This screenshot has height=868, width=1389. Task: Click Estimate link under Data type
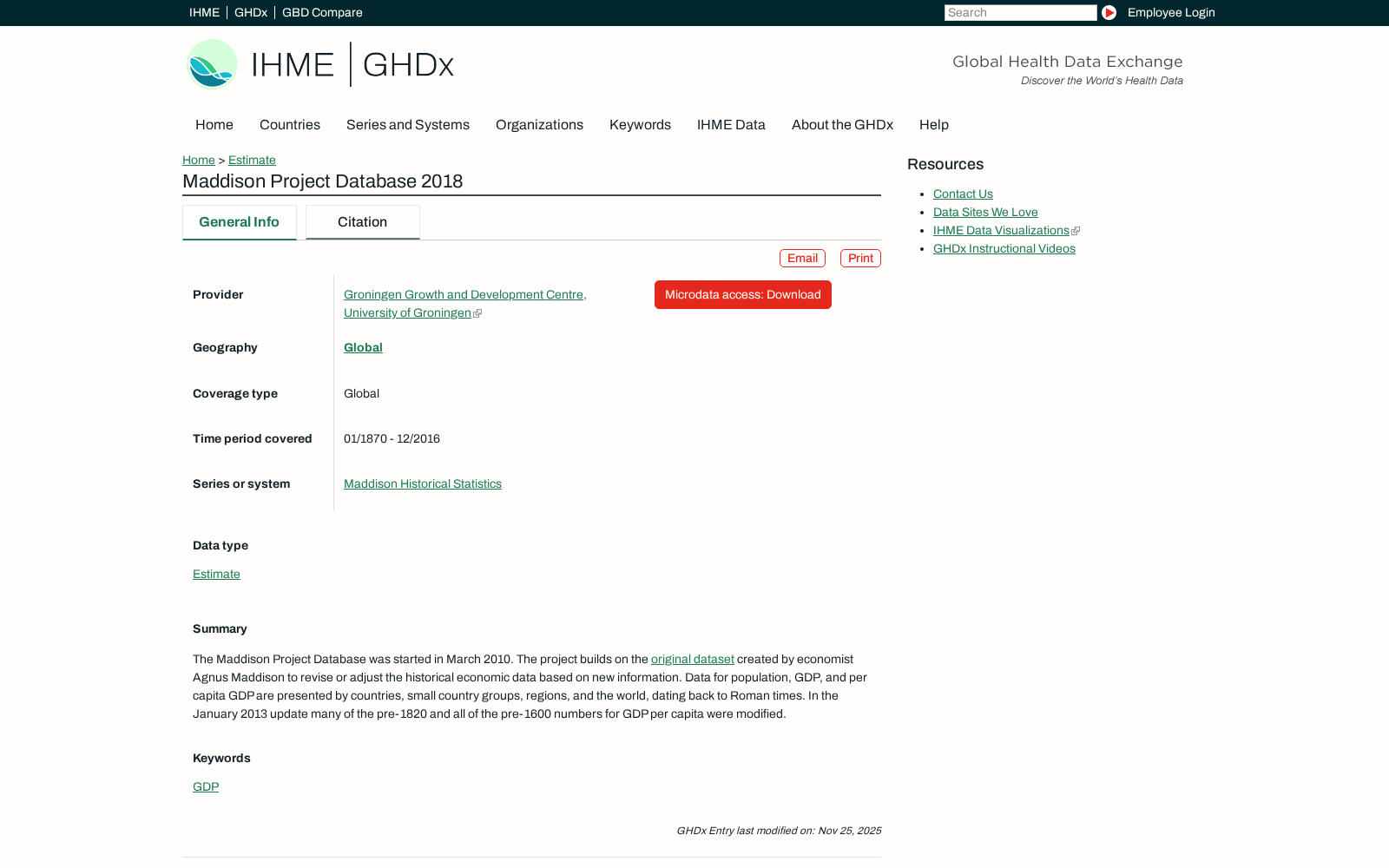216,575
